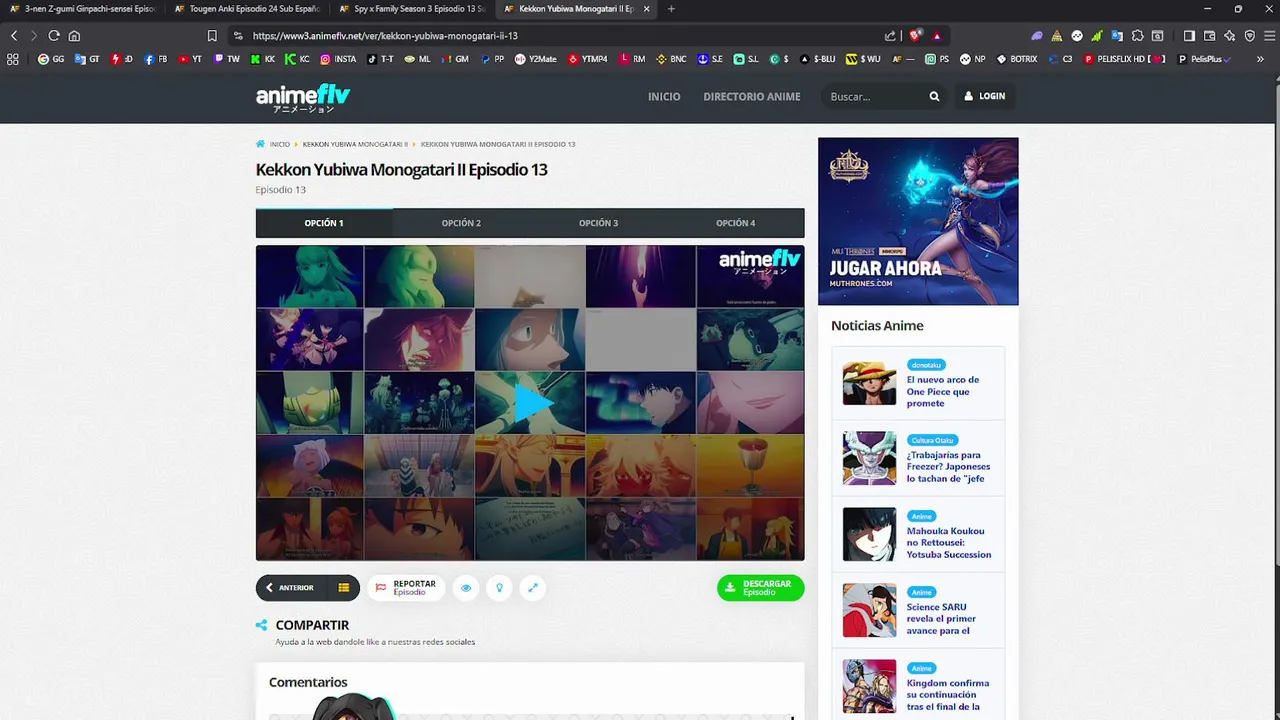Open the INICIO navigation menu item
The height and width of the screenshot is (720, 1280).
(x=664, y=97)
